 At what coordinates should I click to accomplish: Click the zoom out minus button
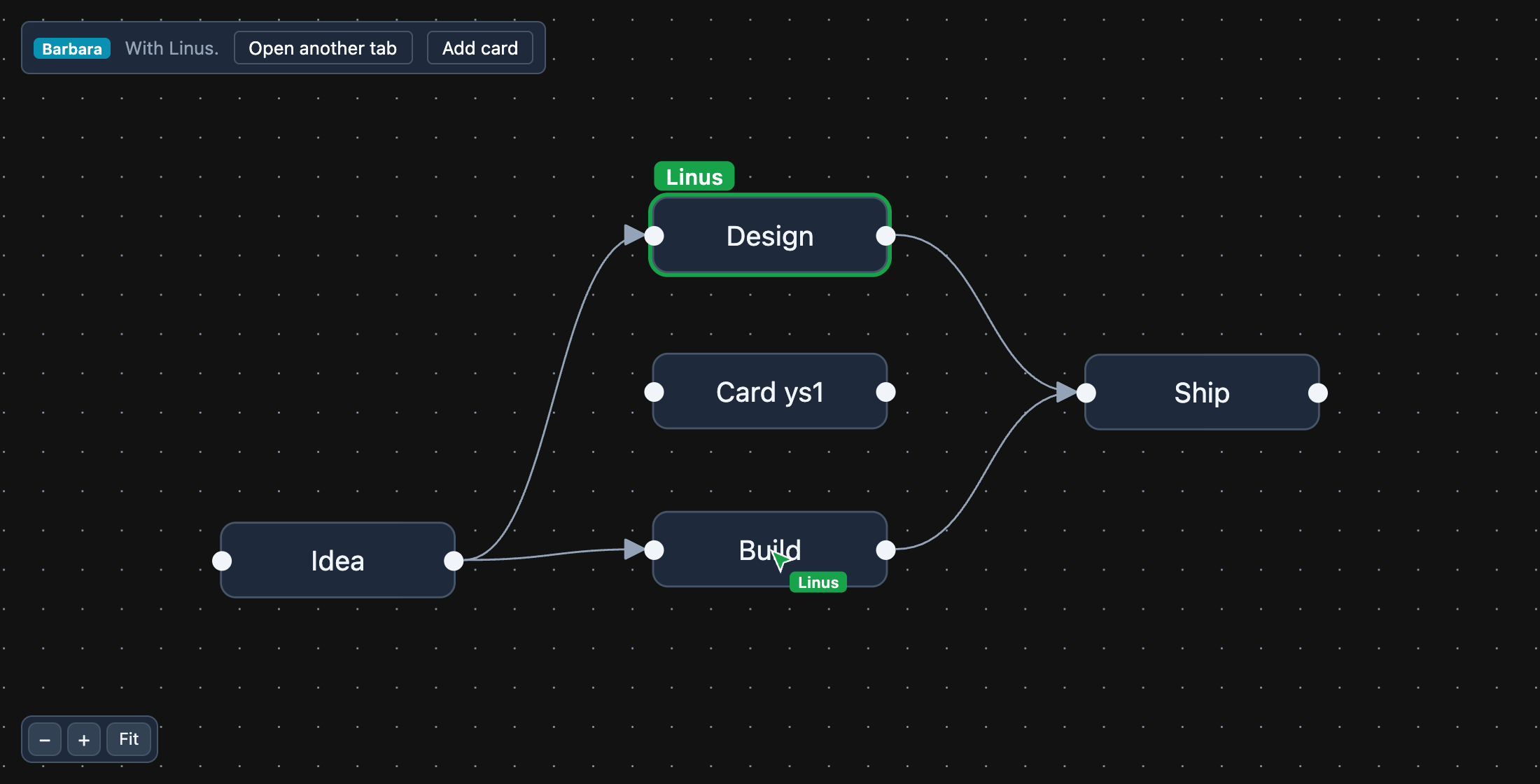click(x=45, y=740)
